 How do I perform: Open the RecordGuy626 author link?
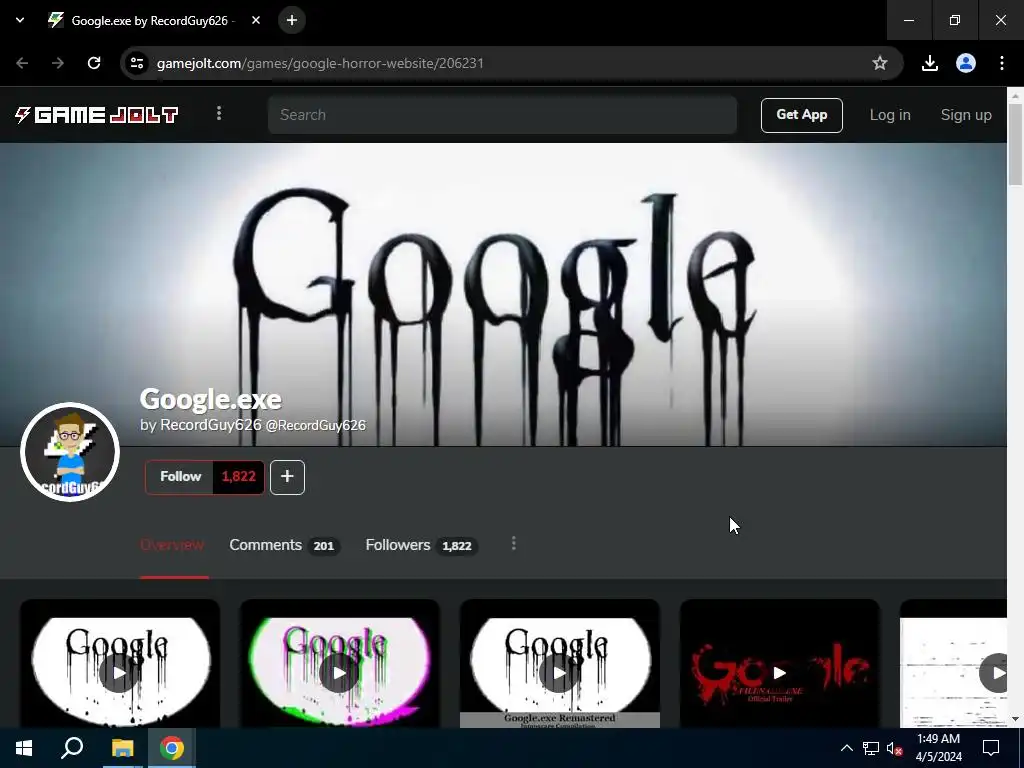tap(210, 425)
